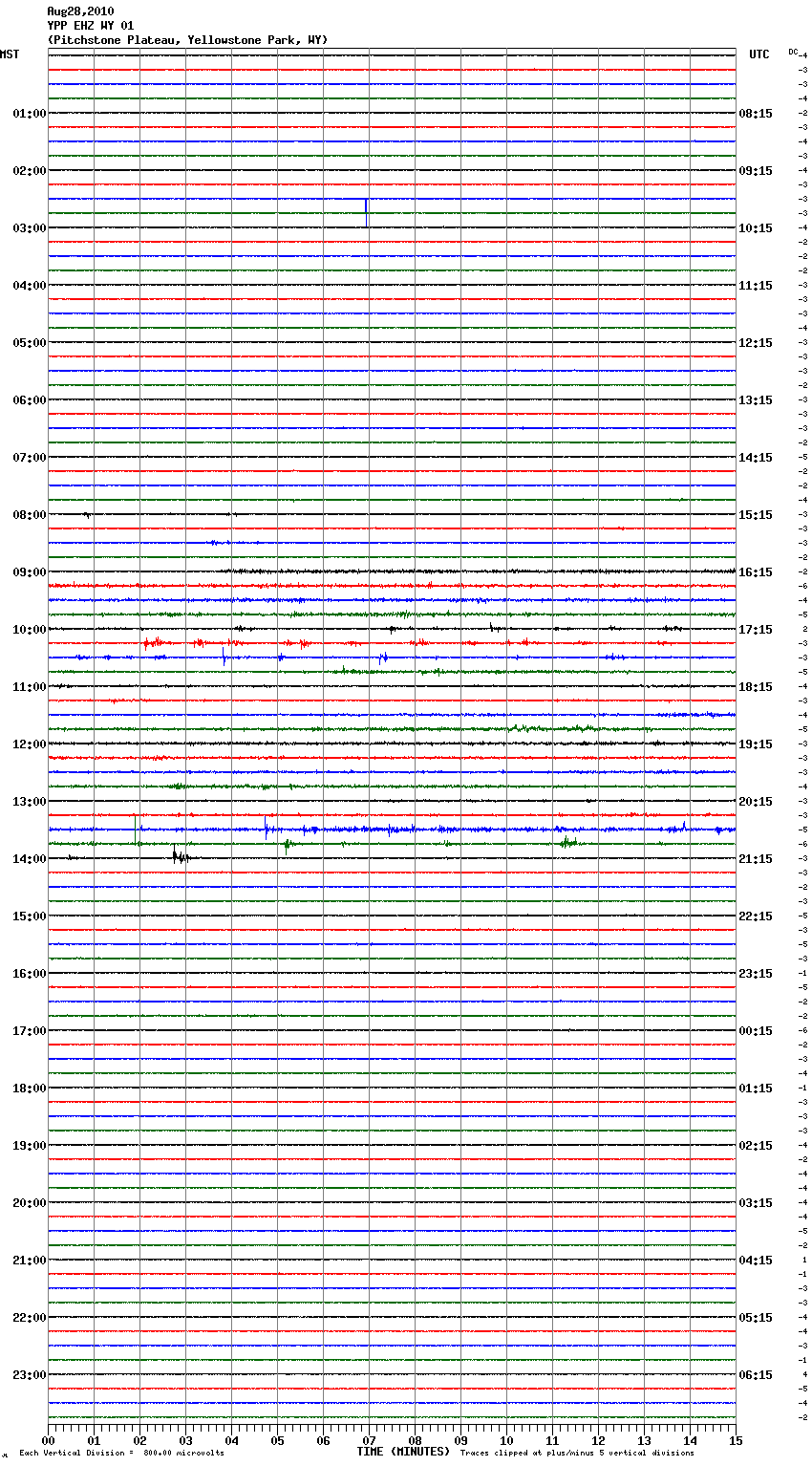
Task: Click the TIME (MINUTES) axis title
Action: [403, 1452]
